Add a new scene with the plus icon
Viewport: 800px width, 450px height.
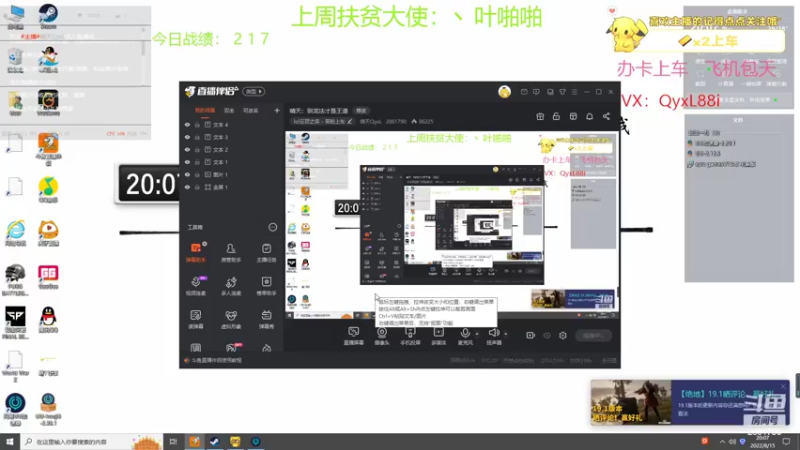277,110
